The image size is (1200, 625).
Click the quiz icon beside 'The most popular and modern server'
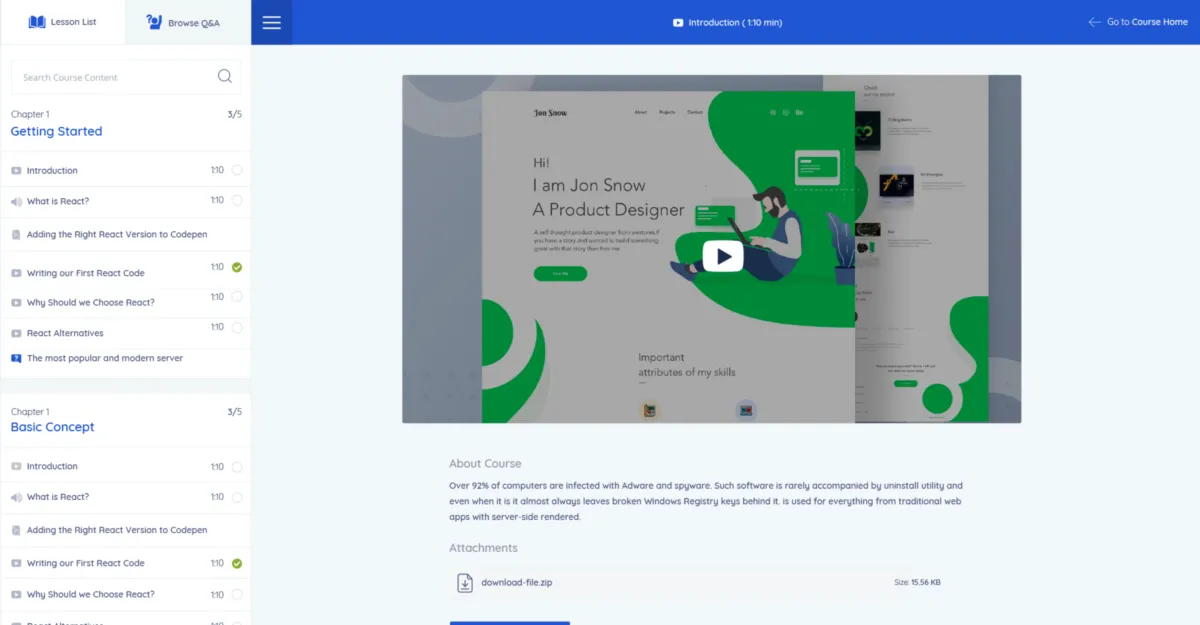click(16, 358)
